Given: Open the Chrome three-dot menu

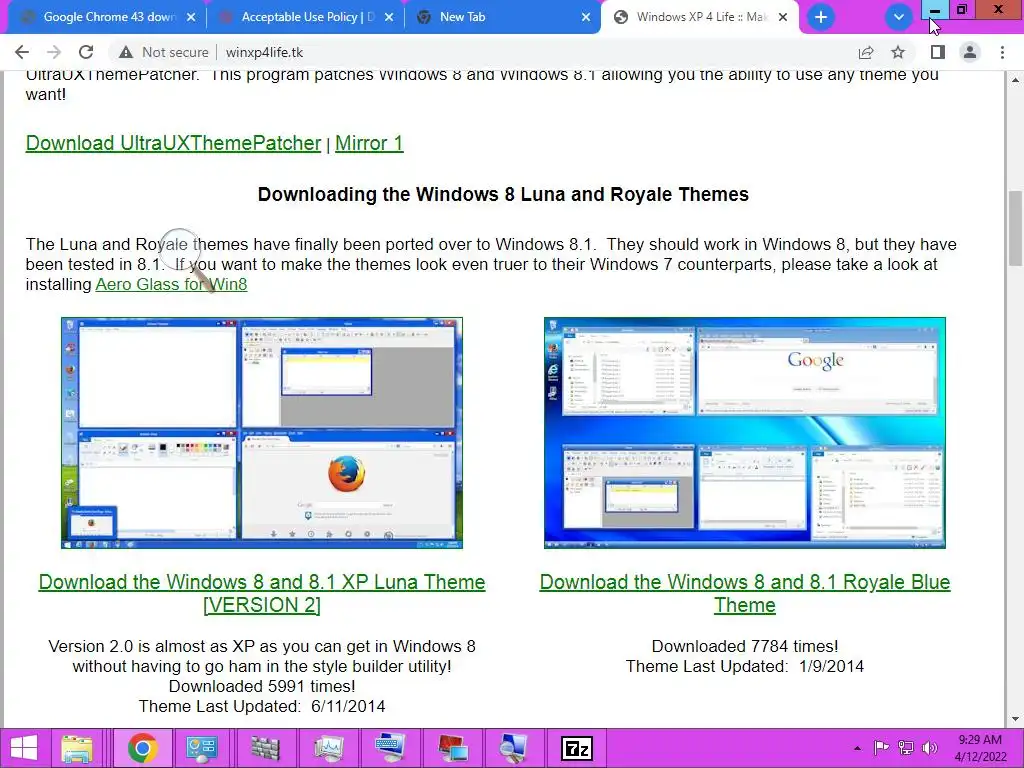Looking at the screenshot, I should click(x=1002, y=52).
